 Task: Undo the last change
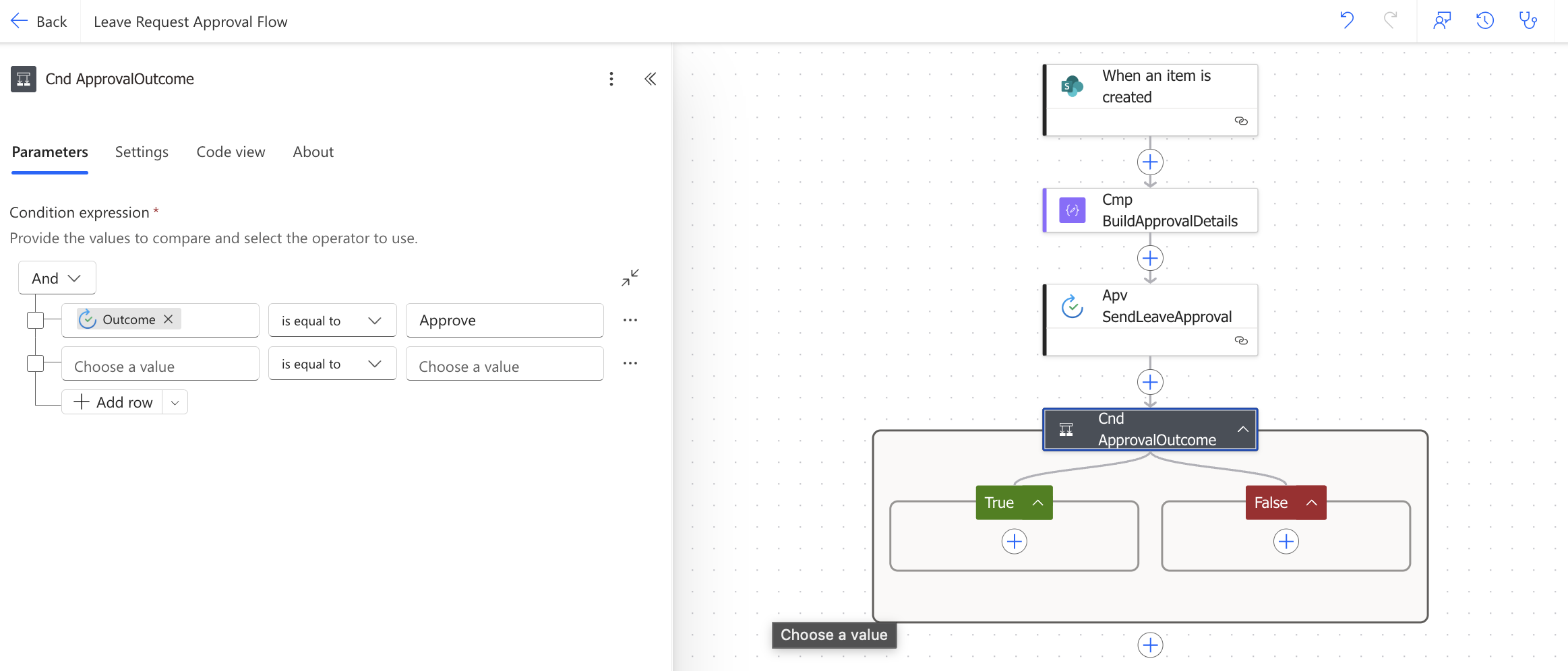tap(1348, 21)
